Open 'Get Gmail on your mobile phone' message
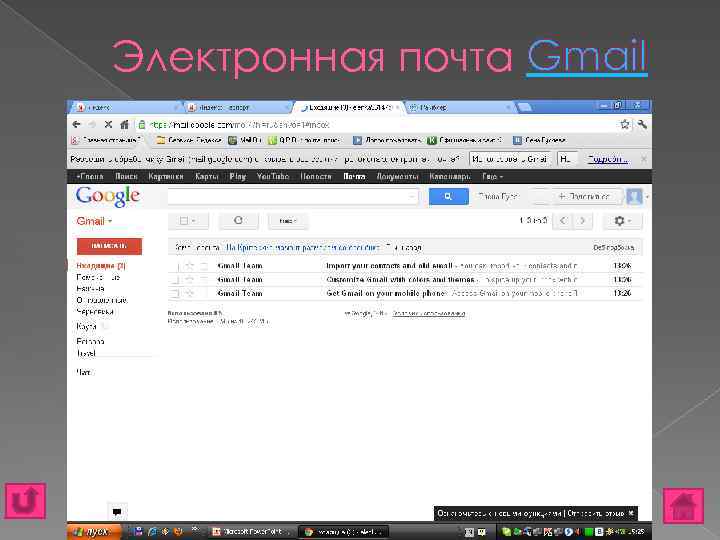 tap(406, 293)
